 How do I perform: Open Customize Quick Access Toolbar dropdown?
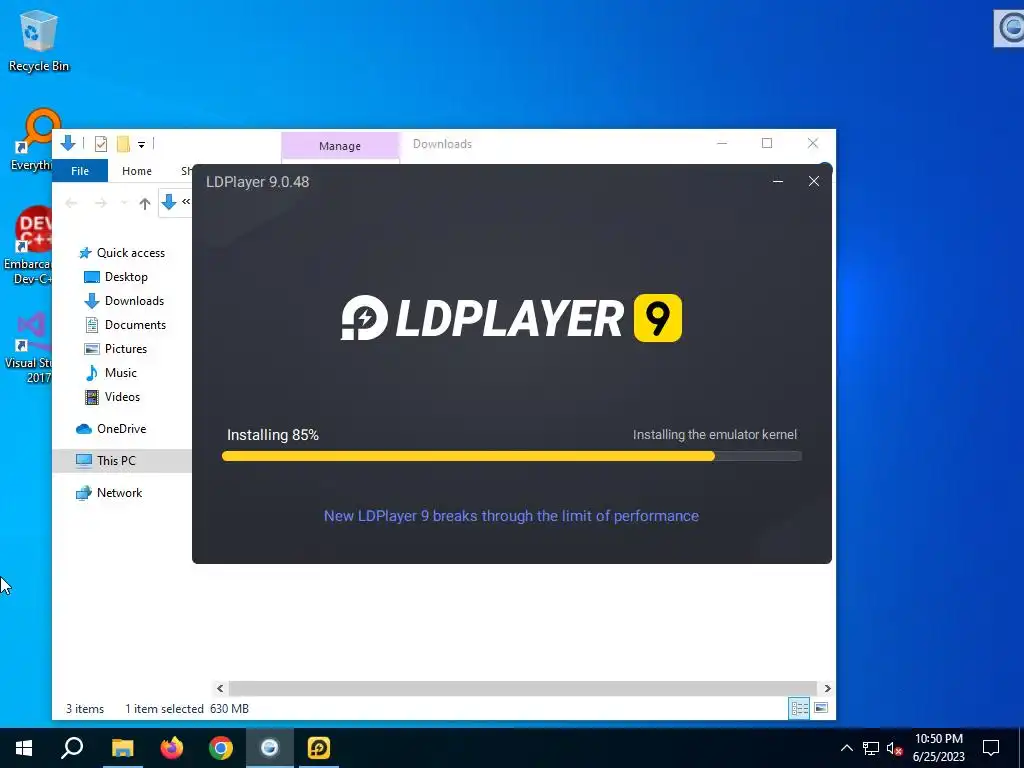coord(141,144)
